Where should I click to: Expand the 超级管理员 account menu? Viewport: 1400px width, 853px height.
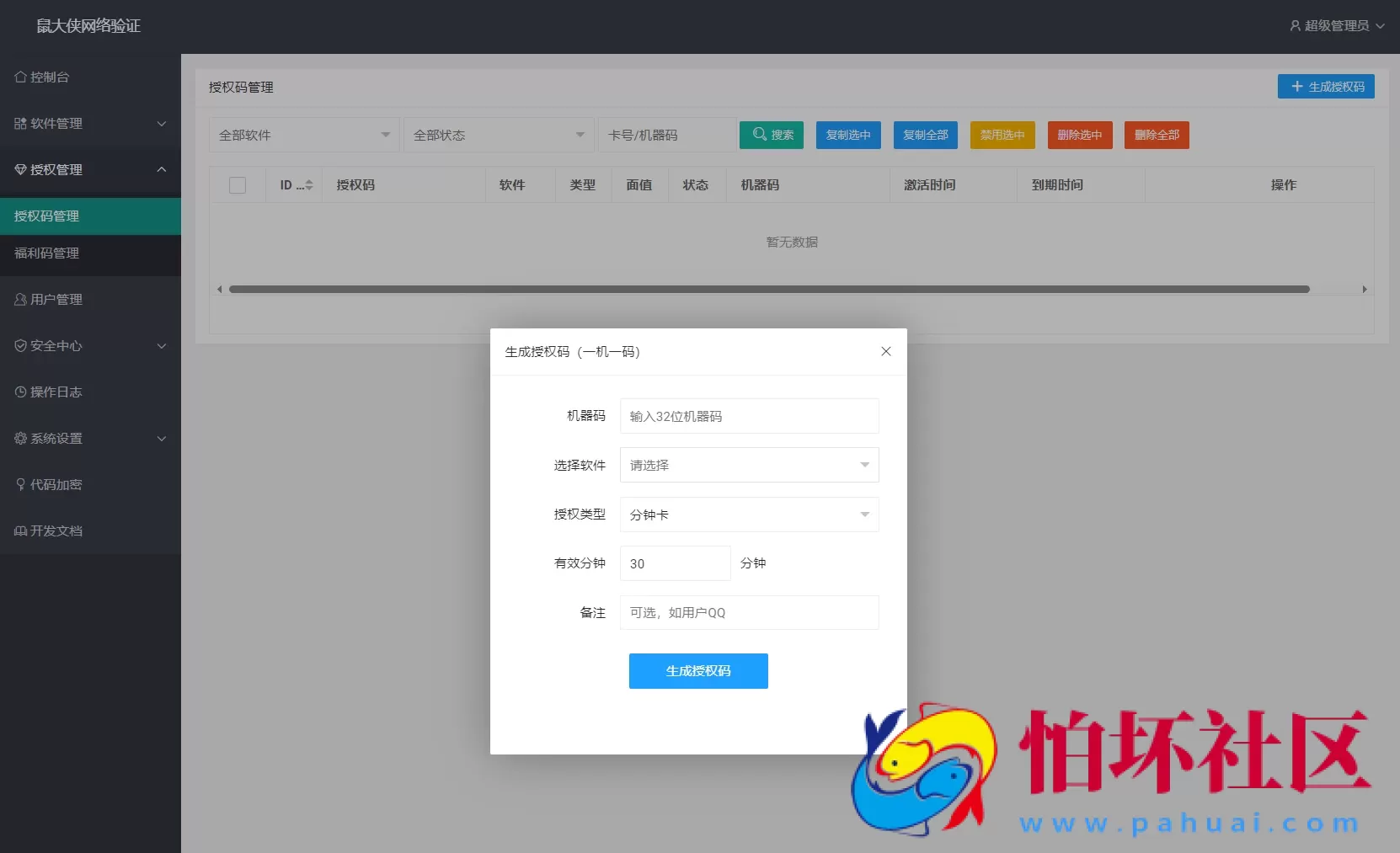(1338, 25)
